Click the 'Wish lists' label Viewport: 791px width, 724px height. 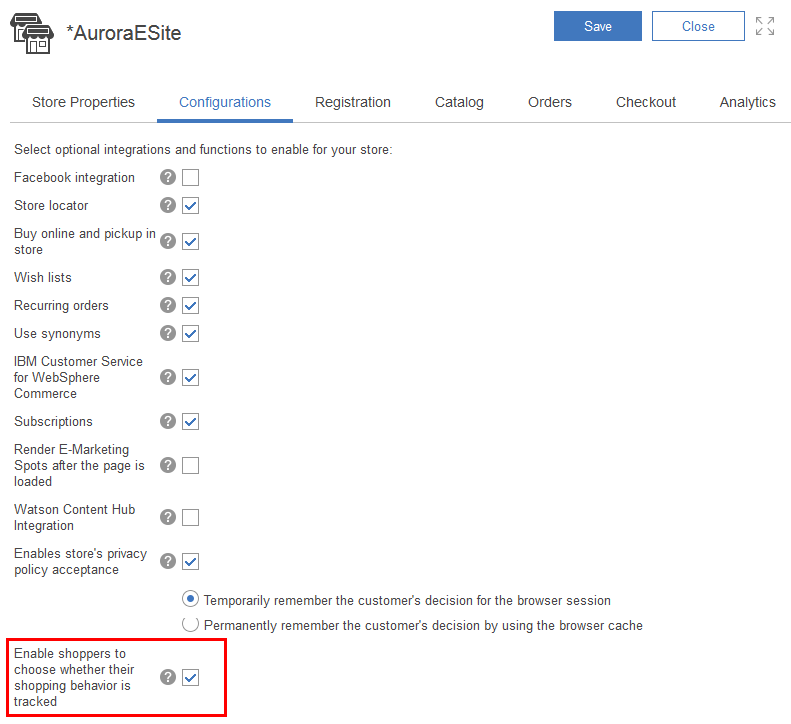43,277
